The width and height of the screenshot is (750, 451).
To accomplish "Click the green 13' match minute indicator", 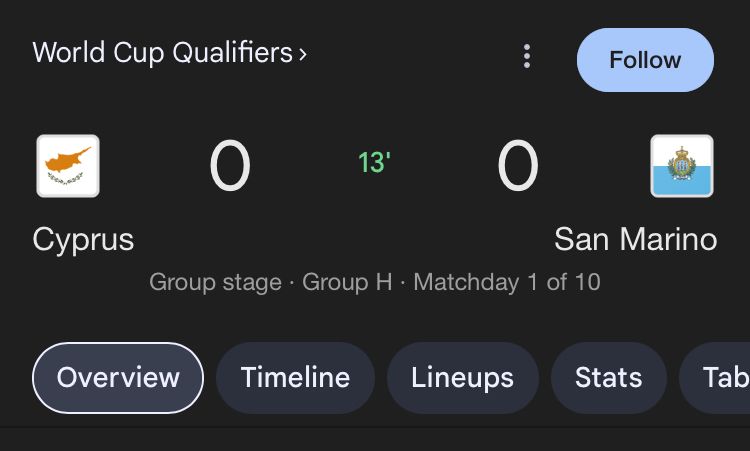I will click(374, 162).
